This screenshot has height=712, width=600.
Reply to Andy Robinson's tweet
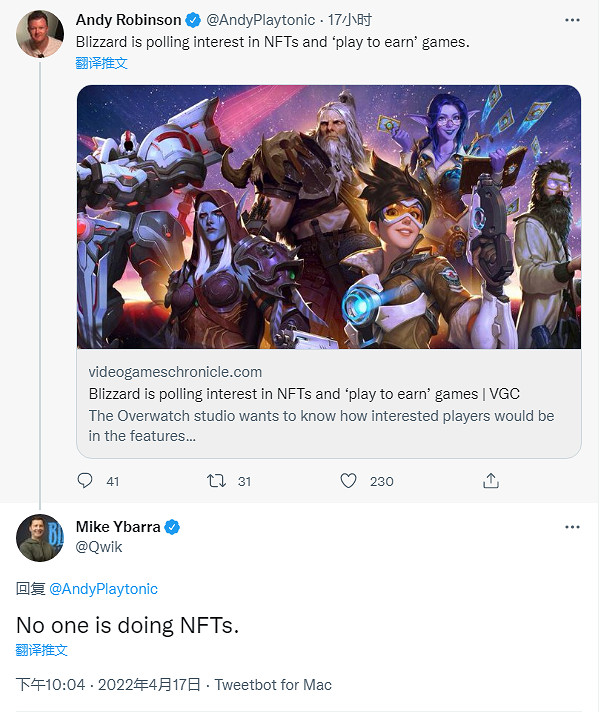[86, 481]
